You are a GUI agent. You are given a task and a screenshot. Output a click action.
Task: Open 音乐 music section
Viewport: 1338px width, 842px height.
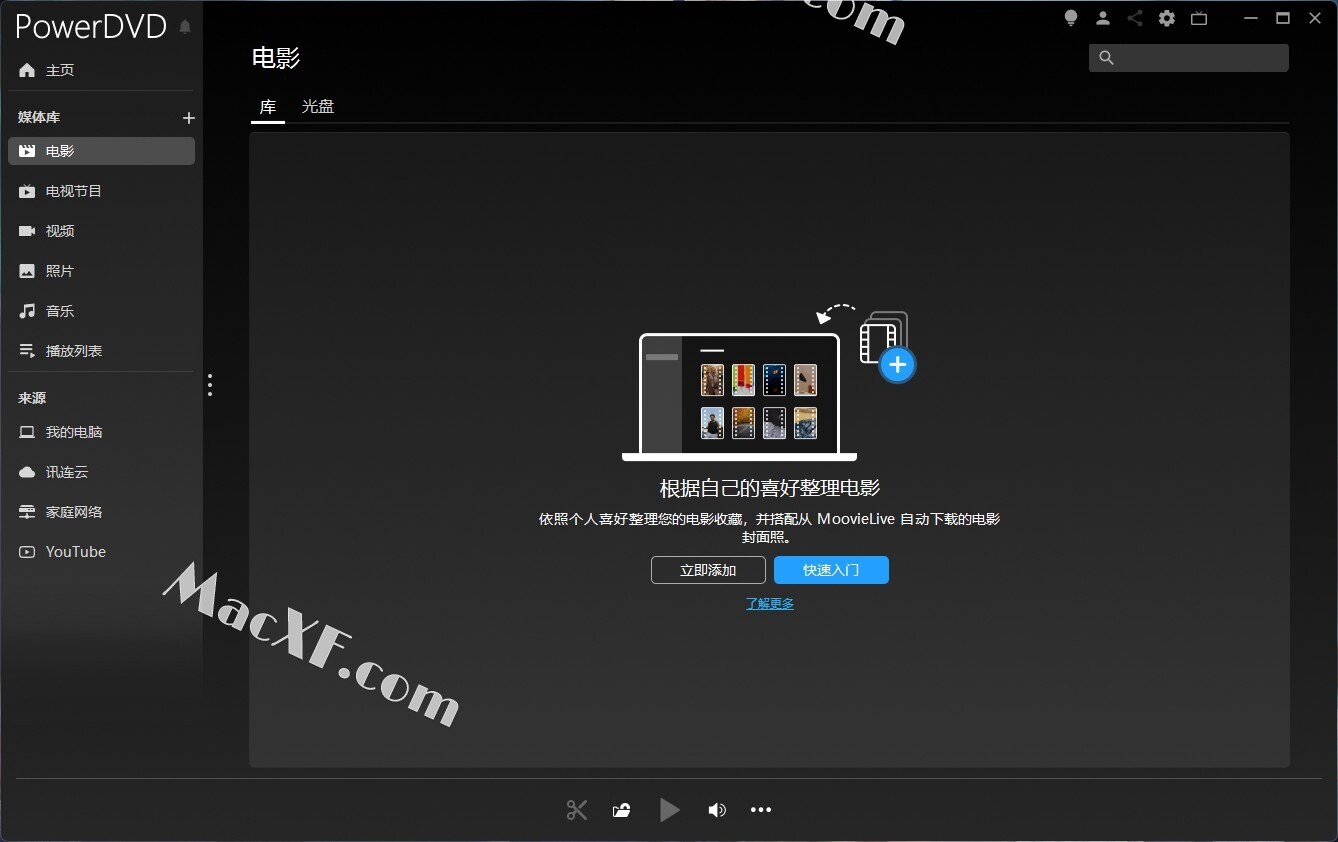click(x=101, y=311)
